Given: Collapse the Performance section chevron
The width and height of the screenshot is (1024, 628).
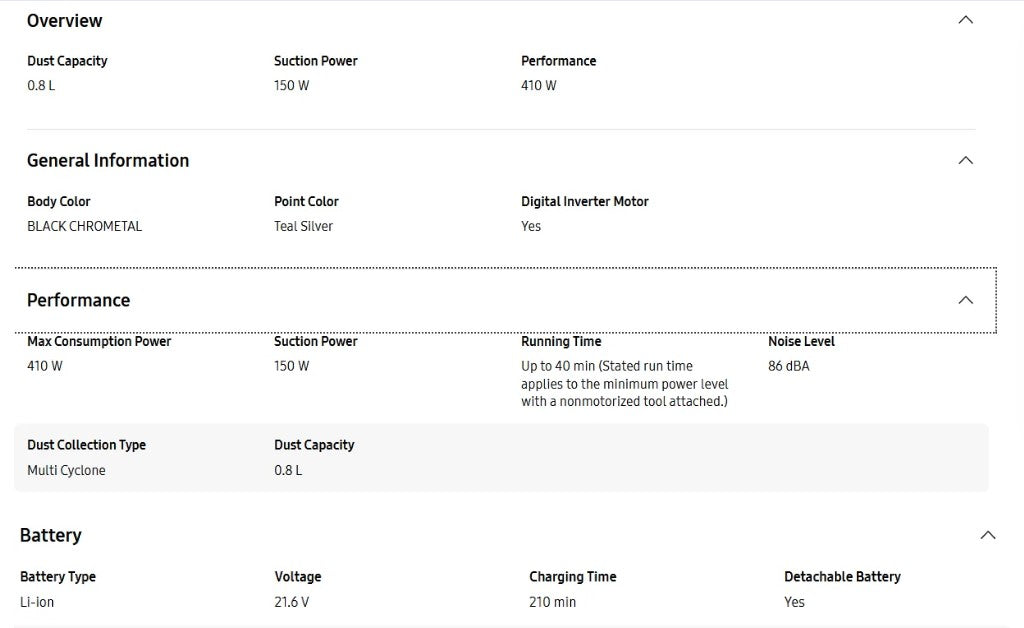Looking at the screenshot, I should [x=965, y=300].
